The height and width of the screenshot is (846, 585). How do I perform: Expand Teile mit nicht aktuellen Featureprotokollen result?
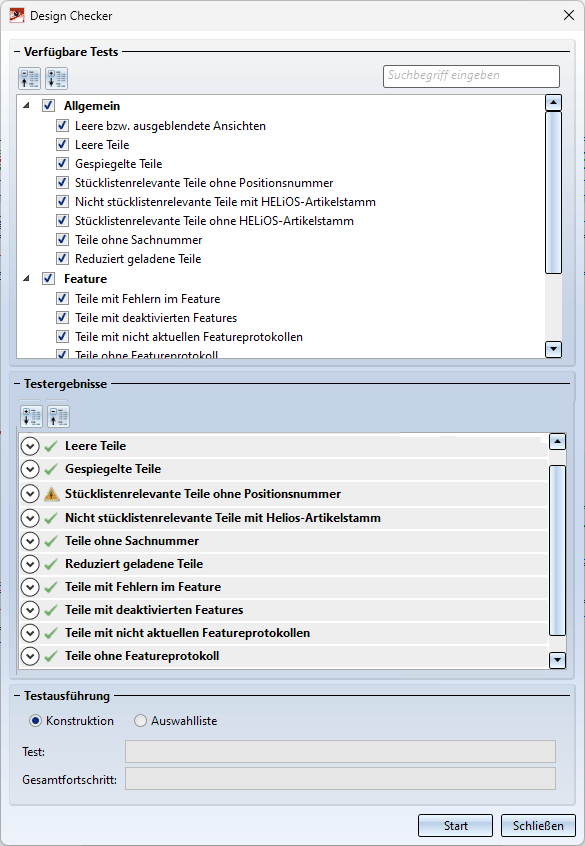(30, 633)
